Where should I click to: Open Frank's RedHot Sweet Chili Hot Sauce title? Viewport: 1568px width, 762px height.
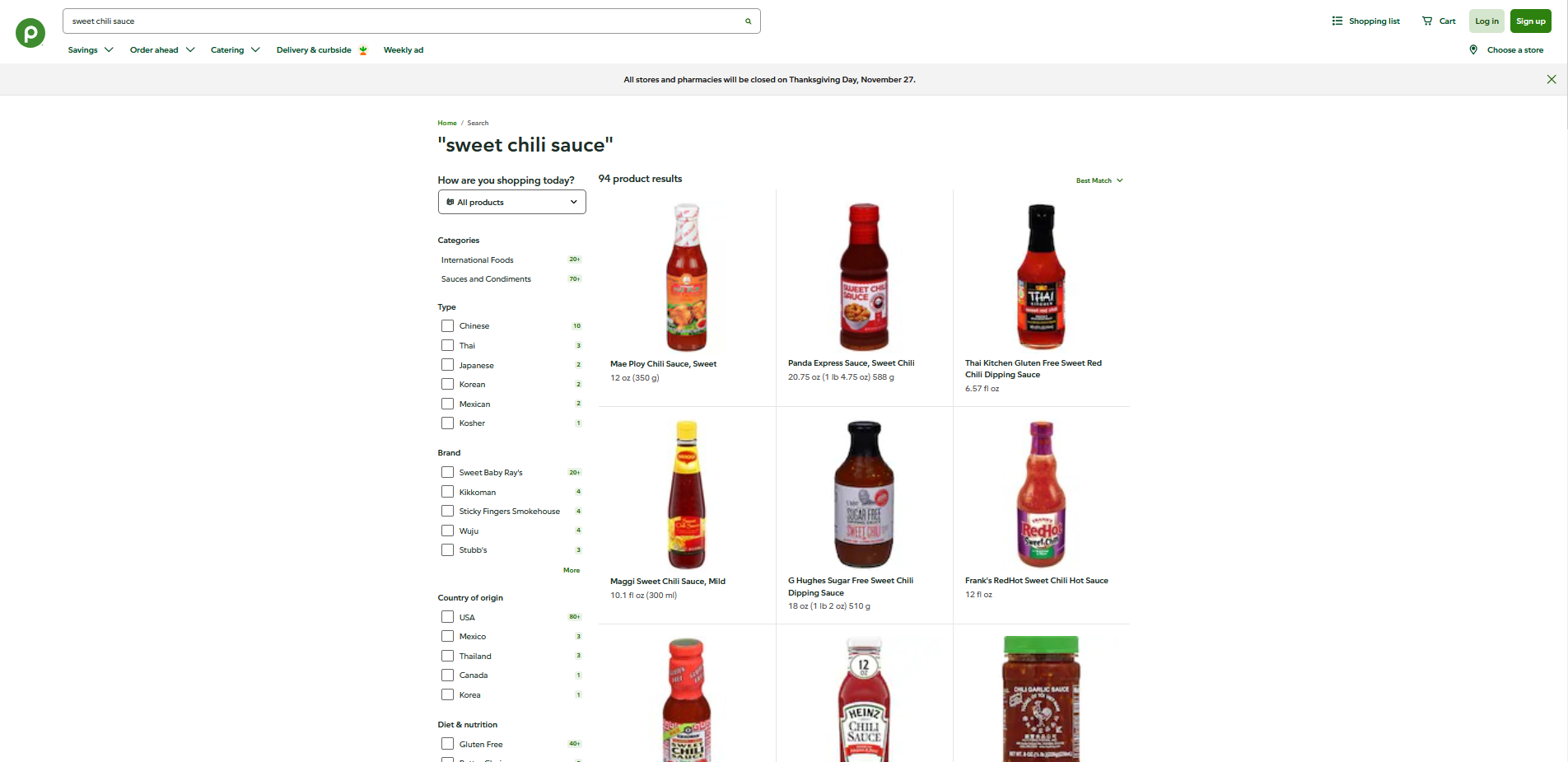pos(1037,581)
